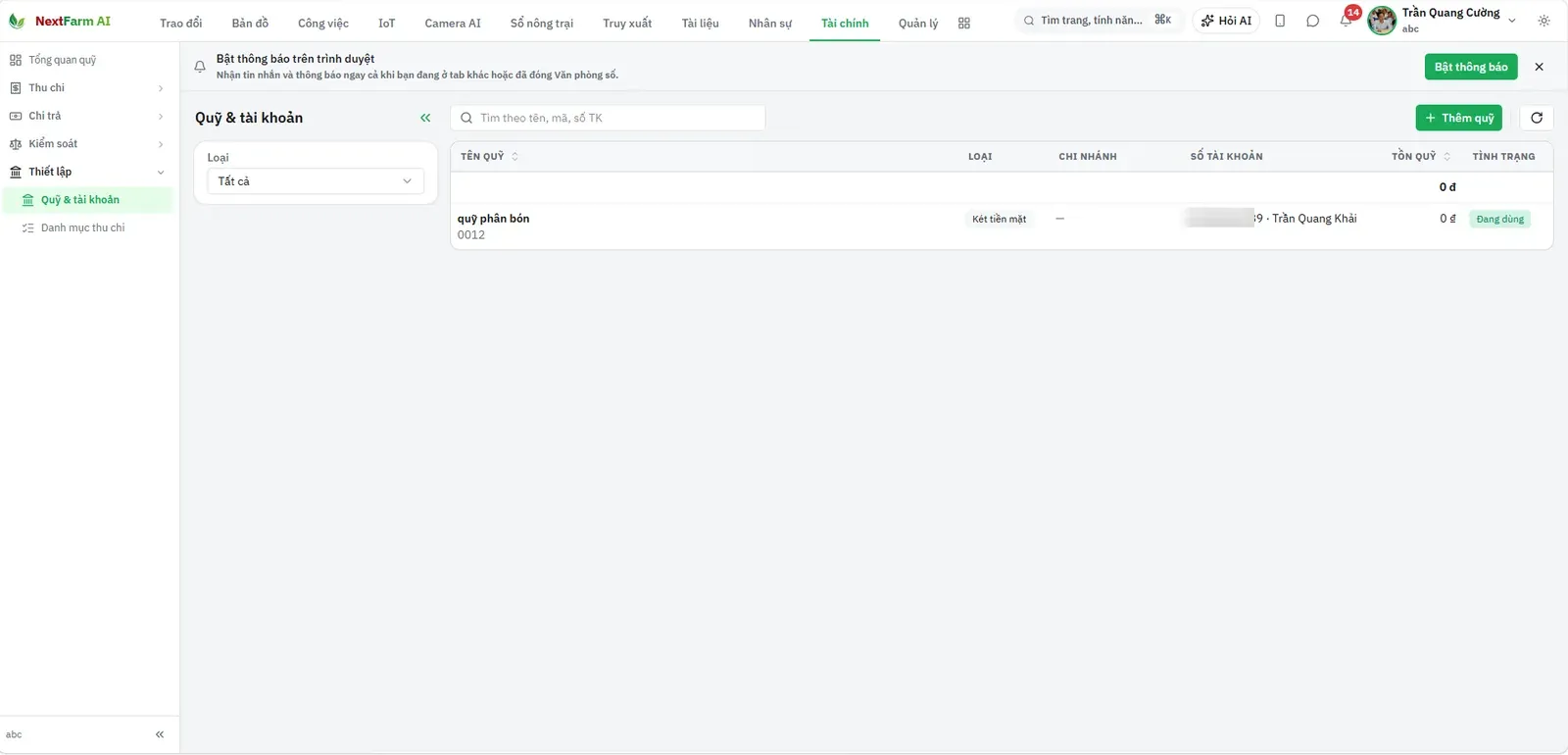Collapse the Thiết lập sidebar section
1568x755 pixels.
(x=89, y=172)
